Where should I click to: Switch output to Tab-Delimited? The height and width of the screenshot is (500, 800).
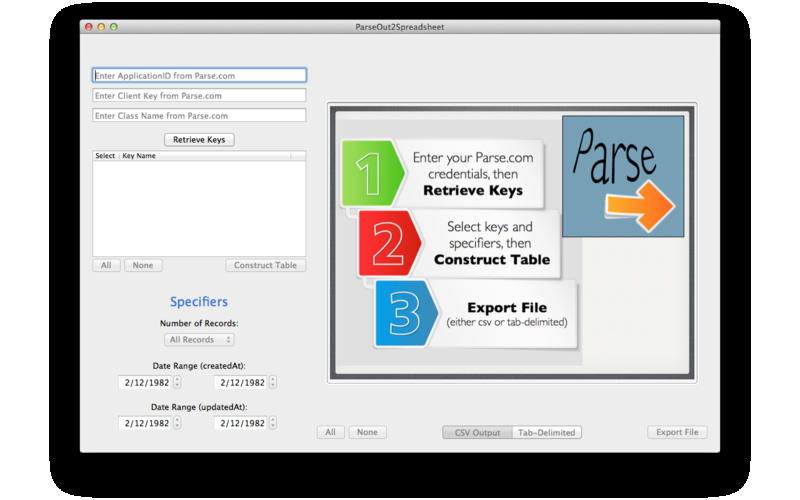coord(546,432)
